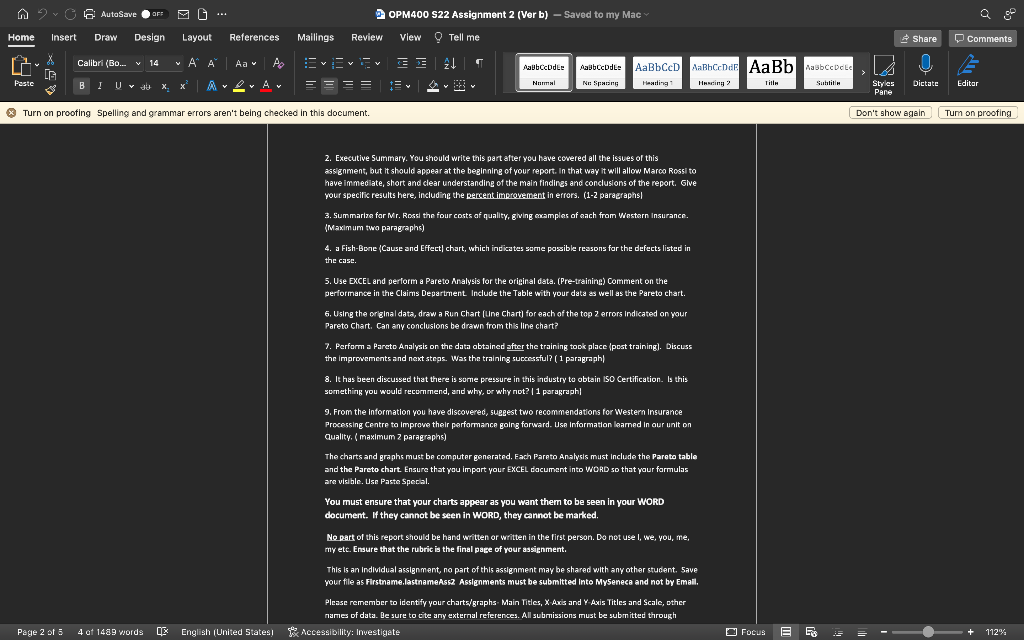The image size is (1024, 640).
Task: Toggle show paragraph marks
Action: tap(479, 63)
